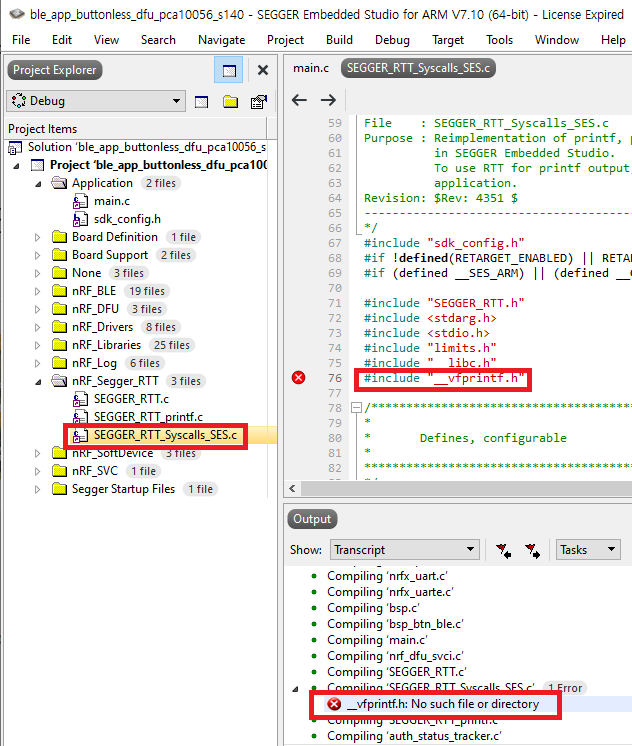Open the Target menu

tap(448, 40)
